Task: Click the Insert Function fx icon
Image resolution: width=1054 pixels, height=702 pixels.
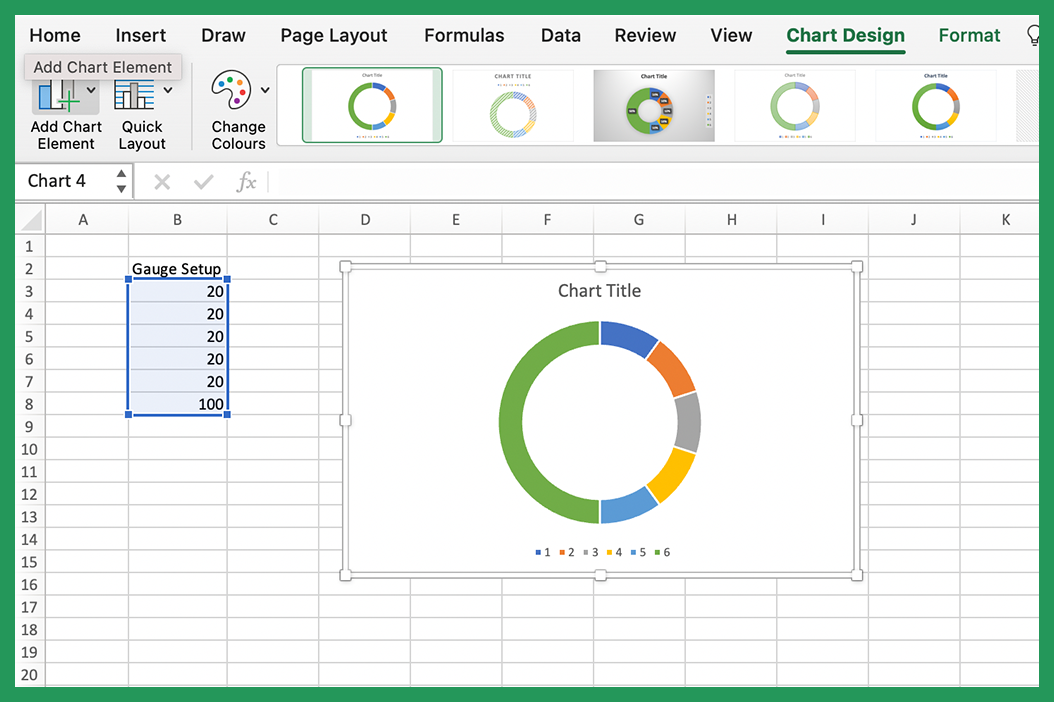Action: pyautogui.click(x=246, y=182)
